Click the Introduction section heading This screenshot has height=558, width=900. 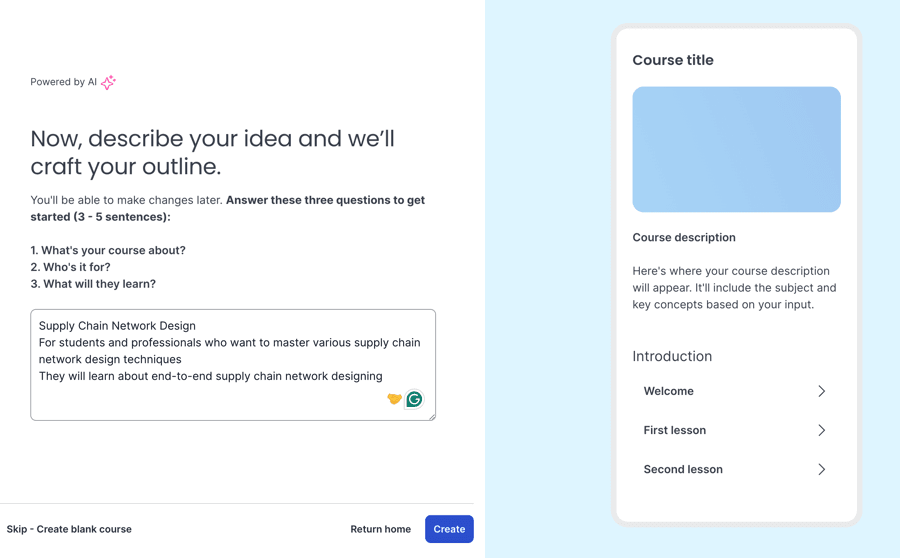(x=672, y=356)
